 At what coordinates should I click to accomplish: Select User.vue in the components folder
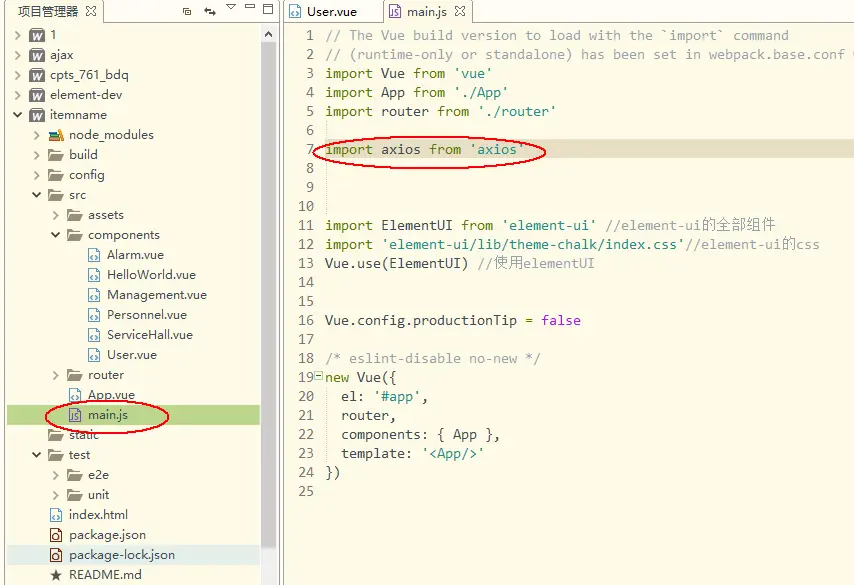[132, 355]
